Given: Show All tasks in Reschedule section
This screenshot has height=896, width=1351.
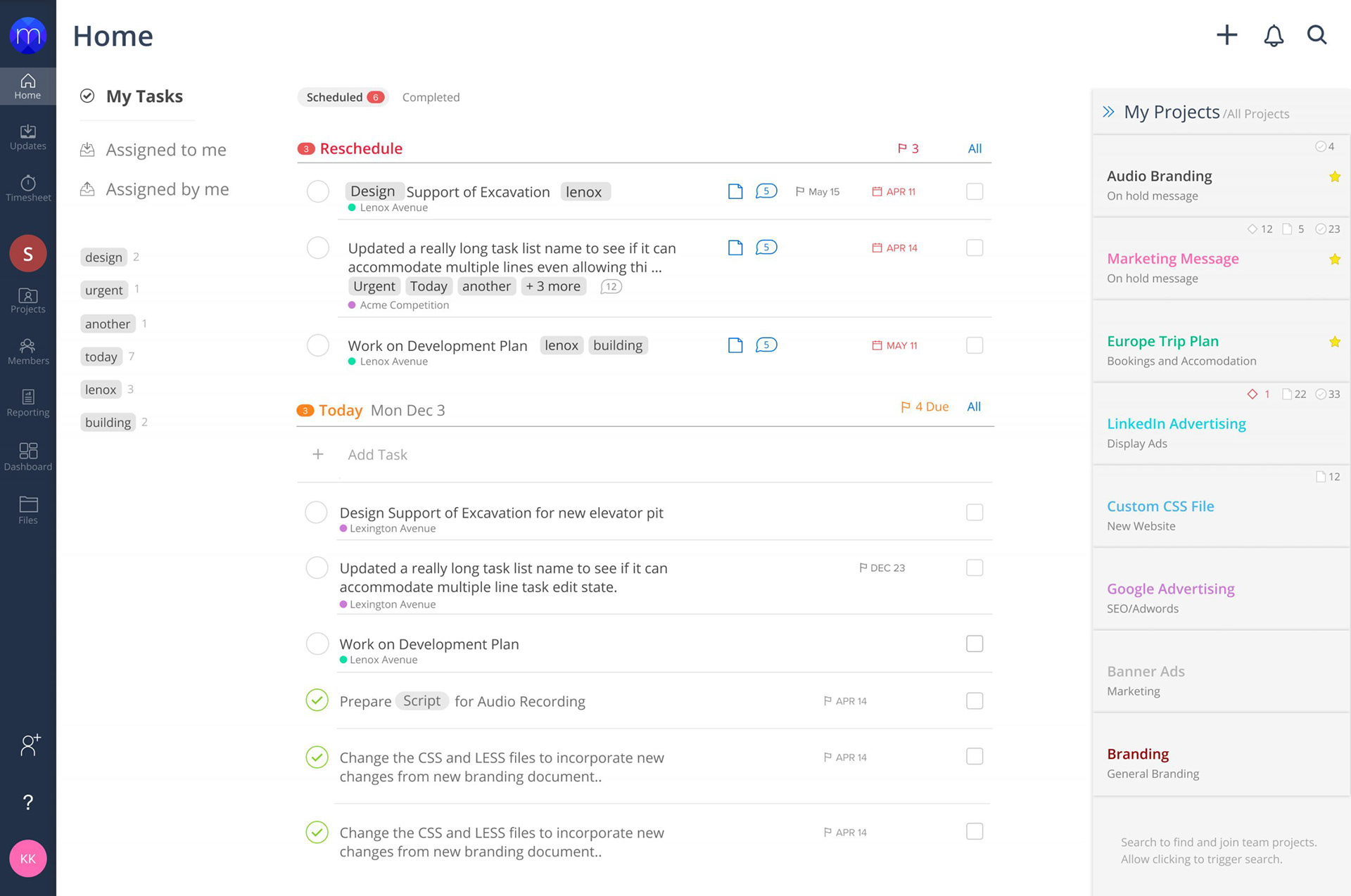Looking at the screenshot, I should point(975,148).
